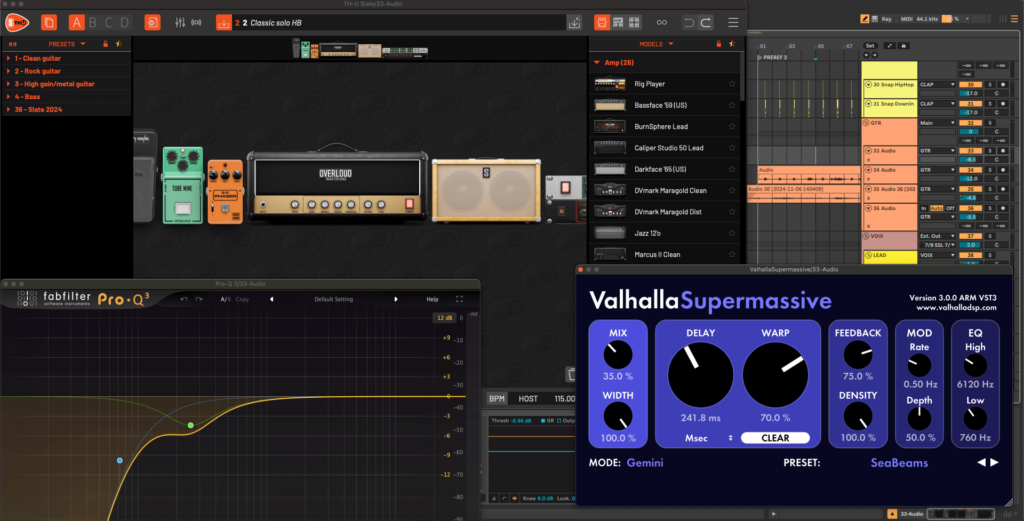Screen dimensions: 1024x521
Task: Toggle the lock icon in Presets panel
Action: pos(105,44)
